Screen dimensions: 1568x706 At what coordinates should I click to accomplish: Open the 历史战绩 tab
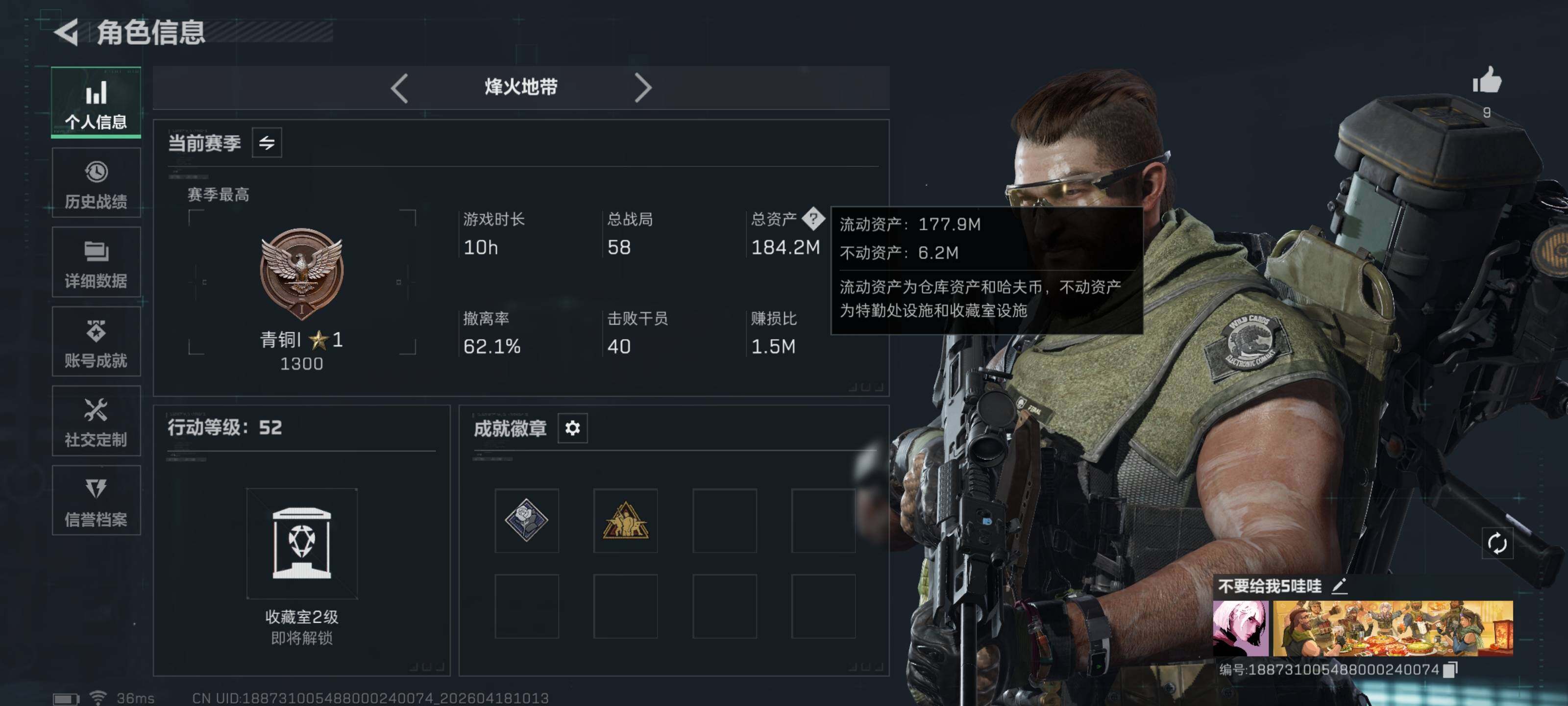click(x=96, y=183)
